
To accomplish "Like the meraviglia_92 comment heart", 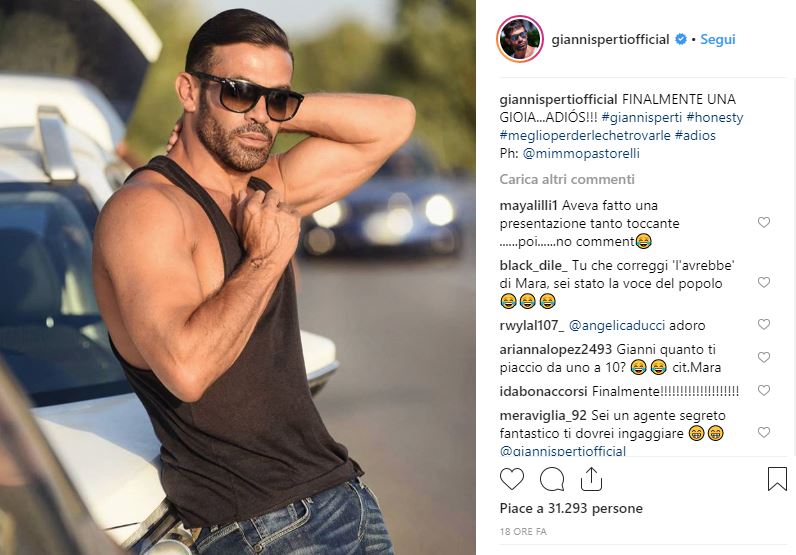I will [764, 433].
